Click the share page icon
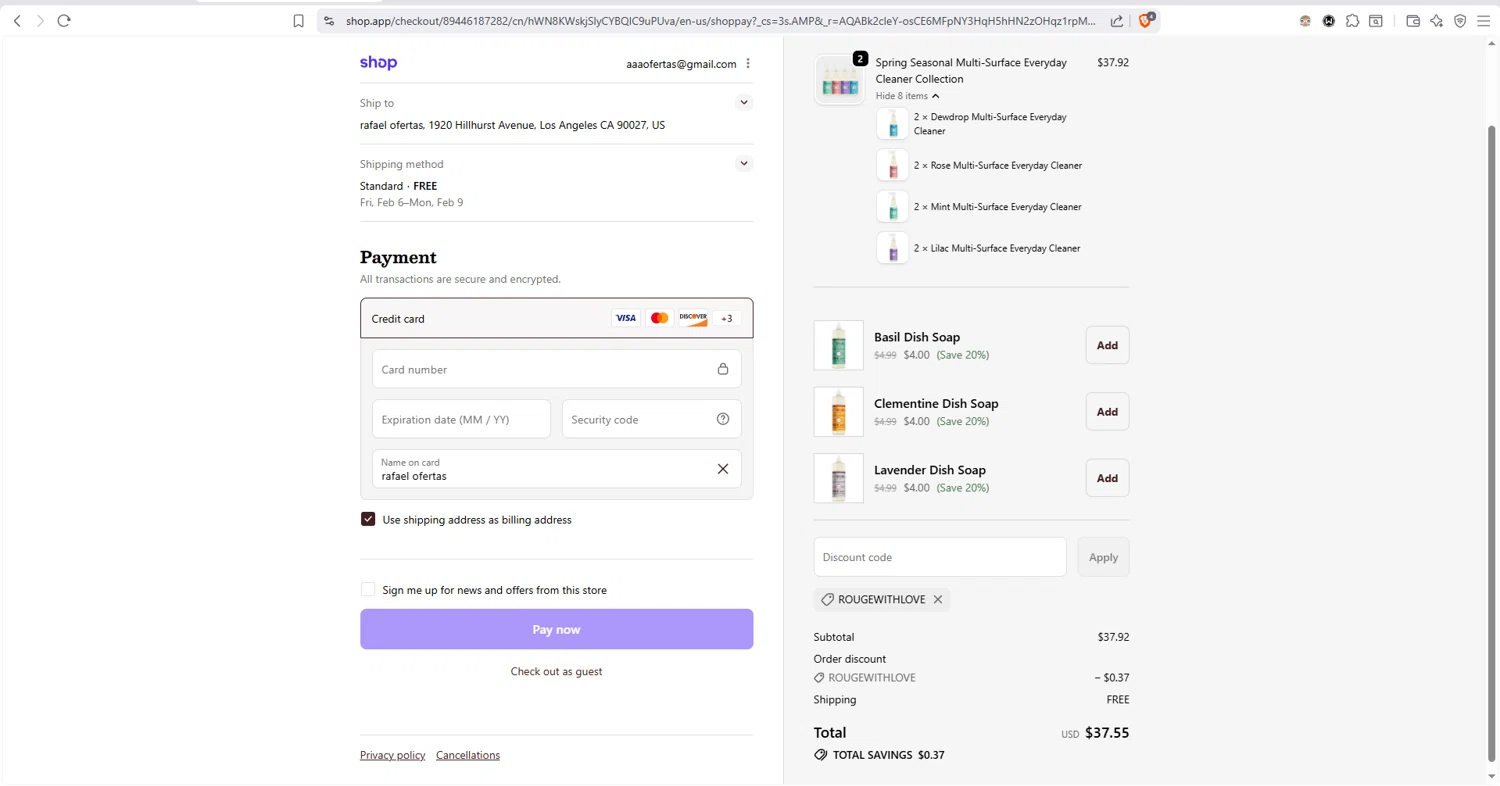This screenshot has height=786, width=1500. click(1117, 21)
